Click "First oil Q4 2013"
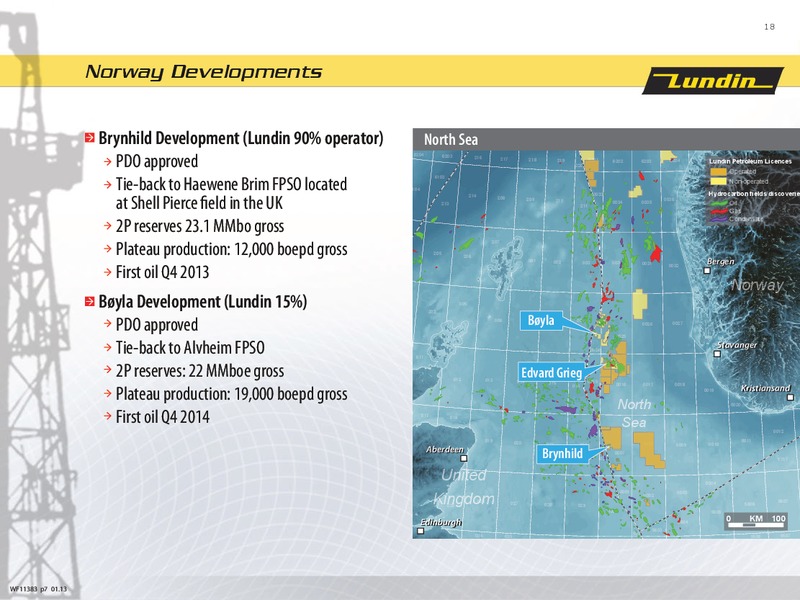This screenshot has height=600, width=800. click(162, 272)
